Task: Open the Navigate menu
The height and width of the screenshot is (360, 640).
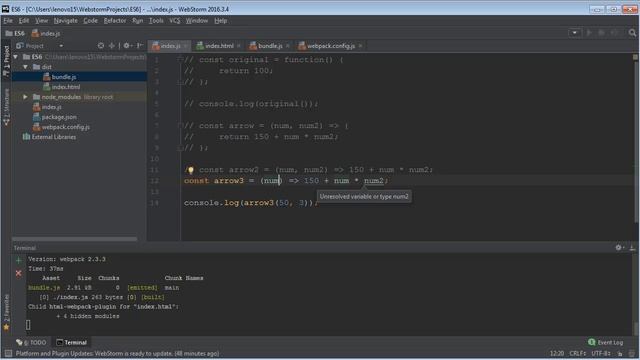Action: tap(65, 21)
